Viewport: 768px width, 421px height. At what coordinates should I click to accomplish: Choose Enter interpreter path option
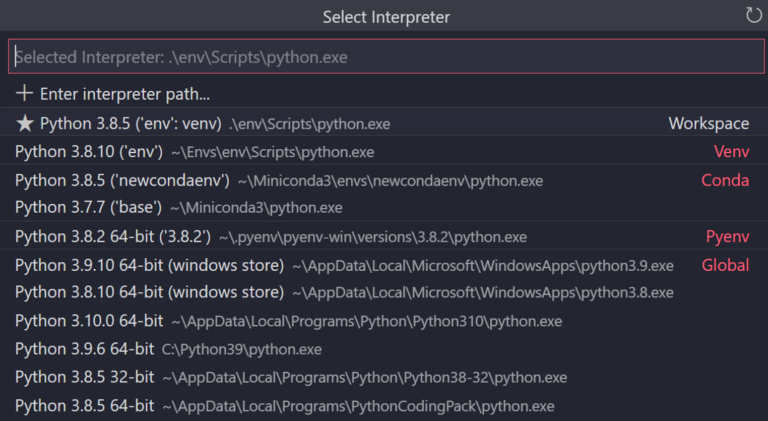124,94
